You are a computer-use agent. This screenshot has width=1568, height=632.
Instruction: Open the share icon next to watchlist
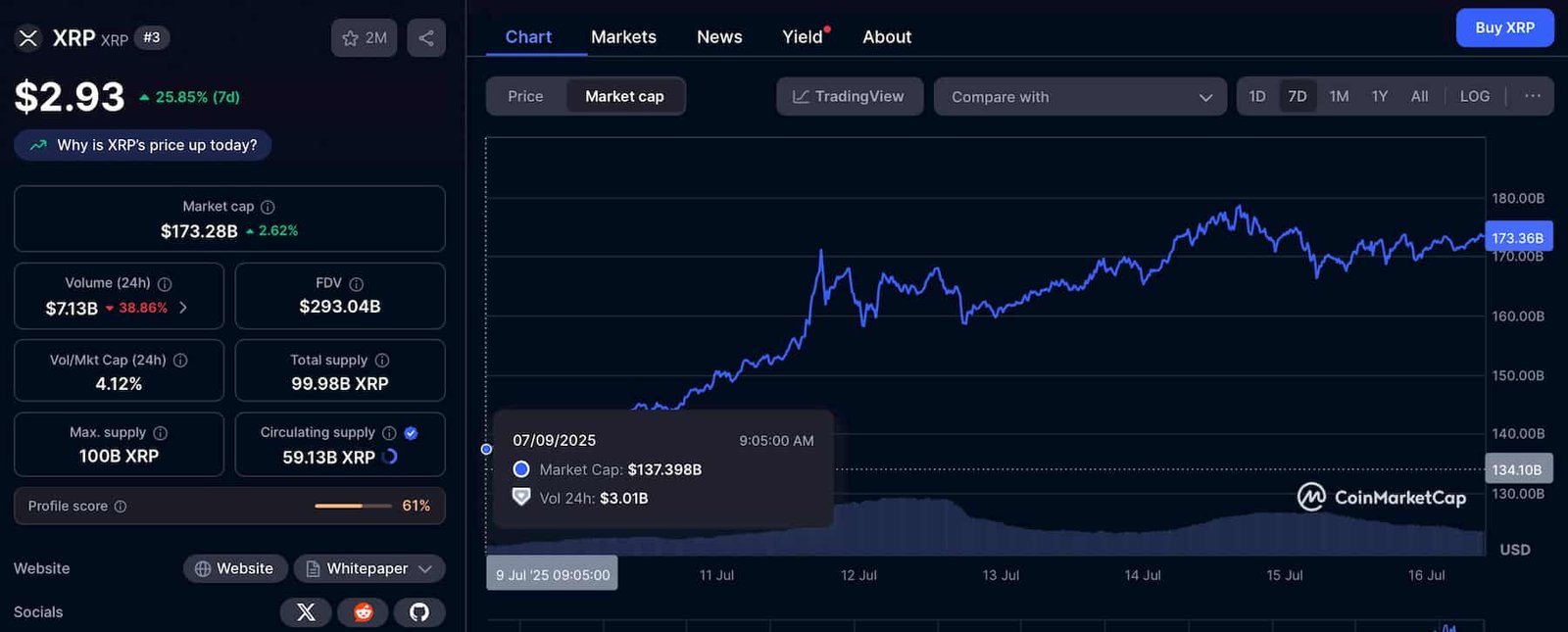pyautogui.click(x=426, y=37)
